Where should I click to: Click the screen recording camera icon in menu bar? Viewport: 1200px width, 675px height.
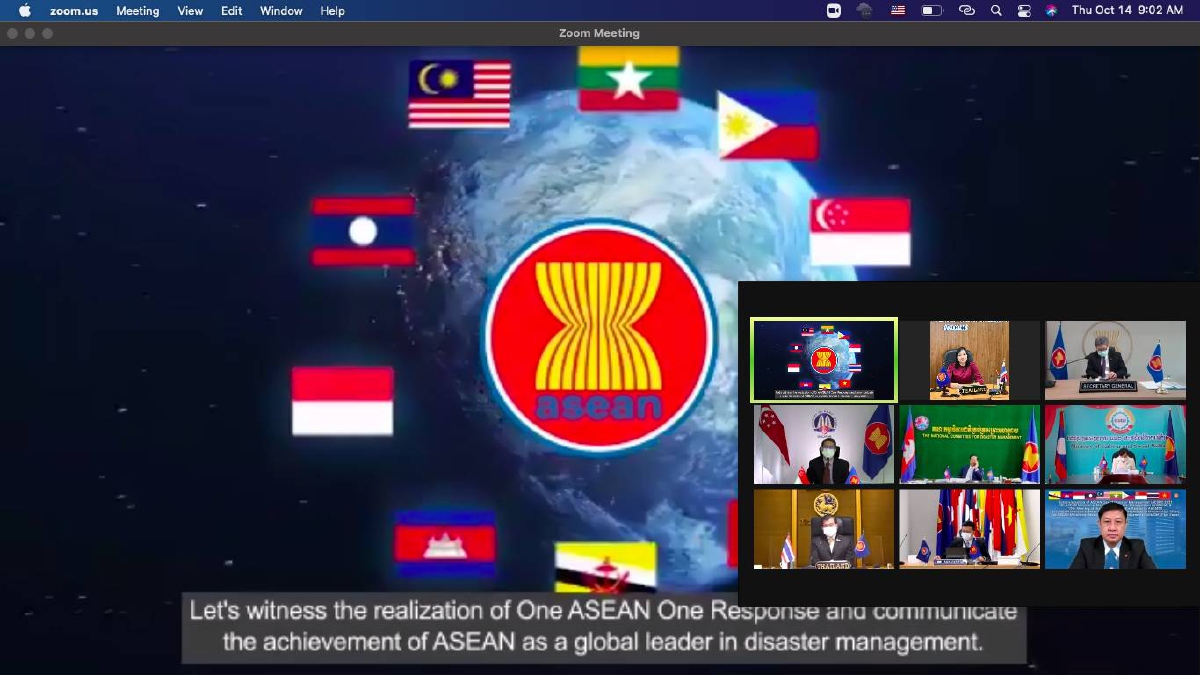(x=833, y=10)
